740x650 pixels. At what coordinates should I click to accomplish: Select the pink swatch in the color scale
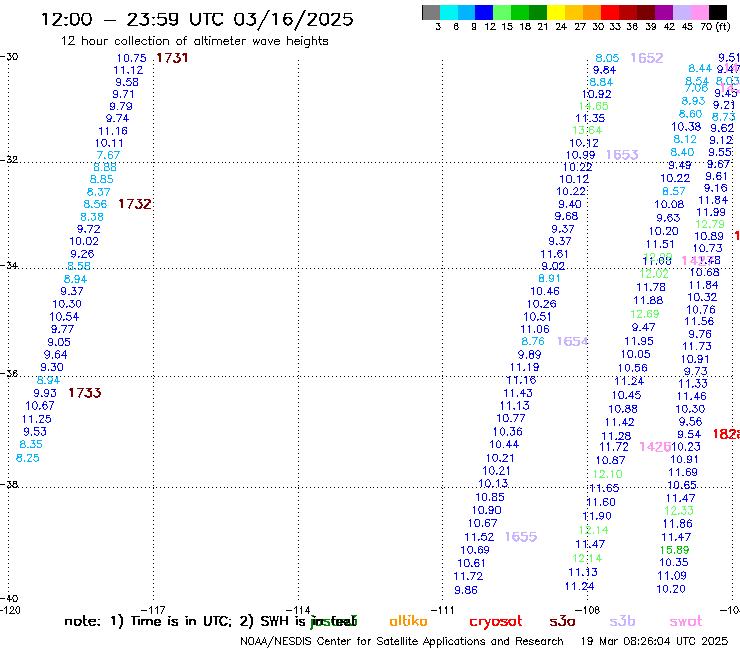[699, 12]
